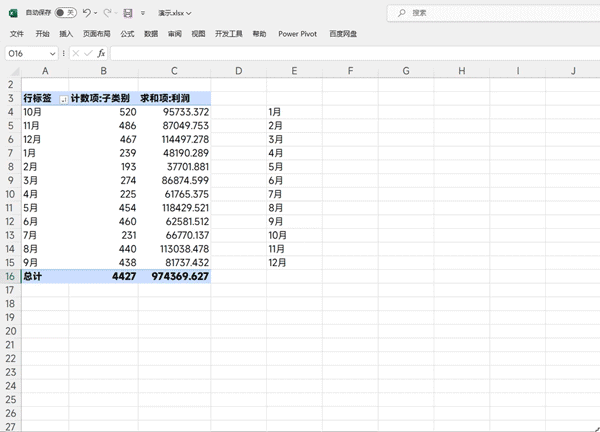Click the 文件 File menu
Viewport: 600px width, 432px height.
(x=17, y=34)
